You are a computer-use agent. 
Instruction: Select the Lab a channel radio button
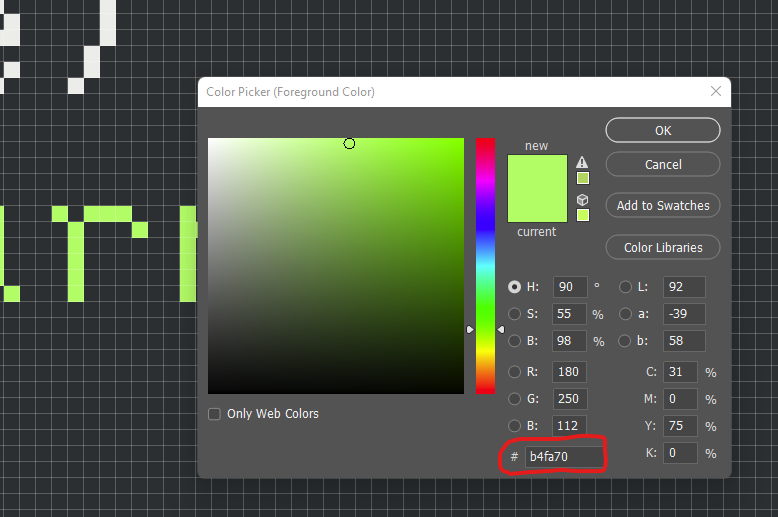[x=626, y=314]
